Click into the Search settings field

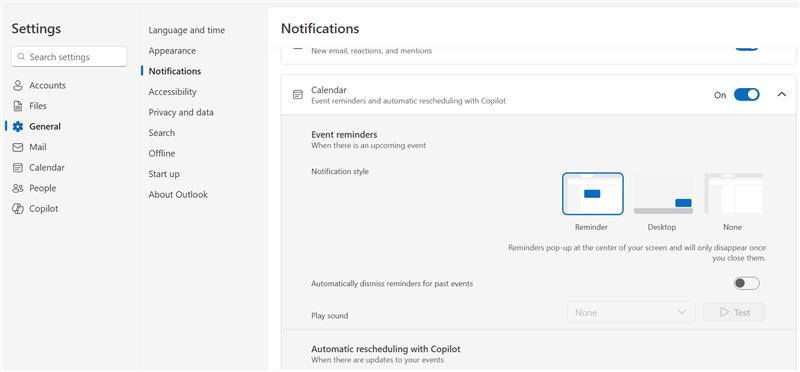point(69,57)
